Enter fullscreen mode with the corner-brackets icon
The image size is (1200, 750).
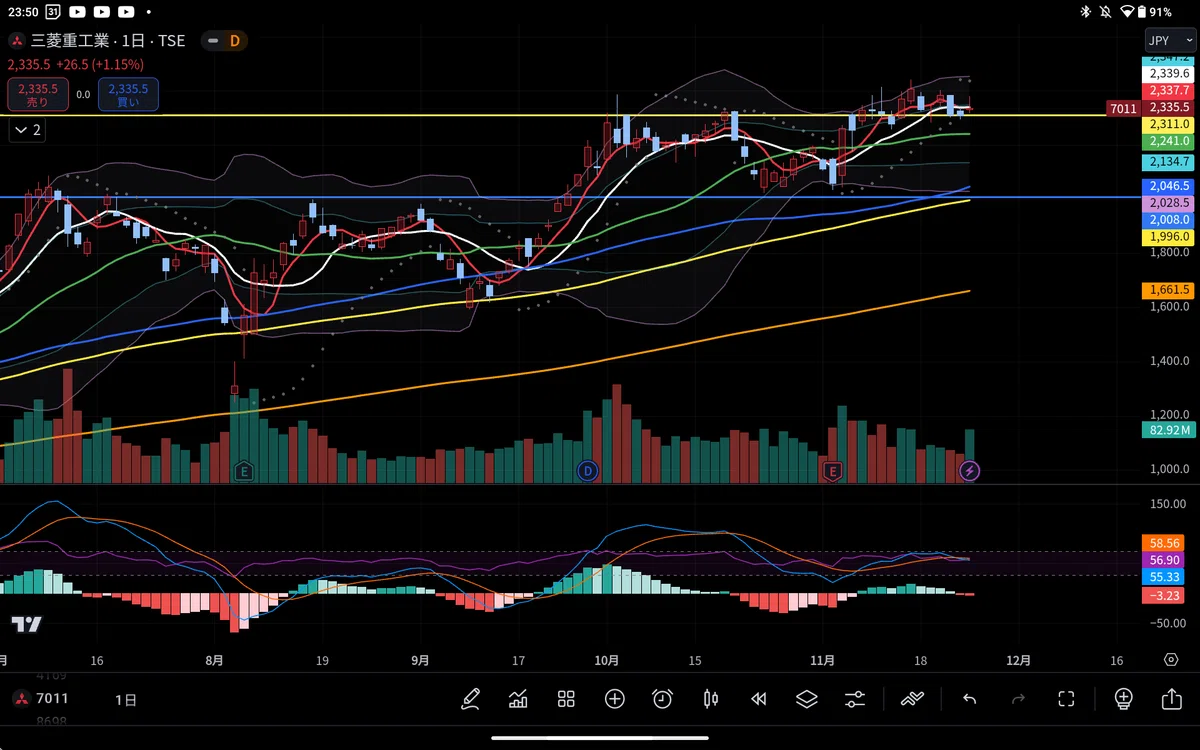pyautogui.click(x=1066, y=699)
